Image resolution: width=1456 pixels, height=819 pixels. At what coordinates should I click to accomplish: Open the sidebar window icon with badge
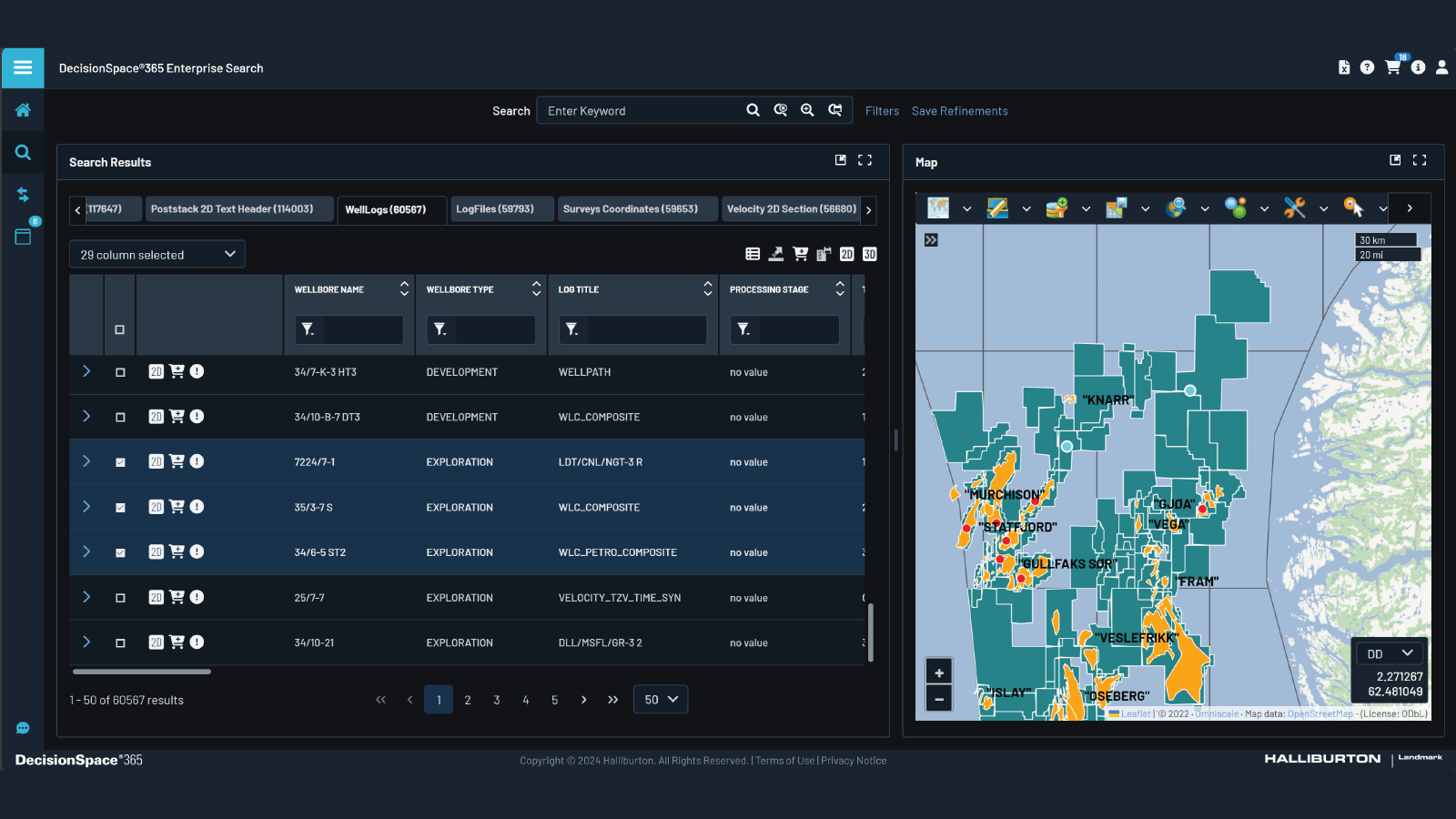coord(23,236)
